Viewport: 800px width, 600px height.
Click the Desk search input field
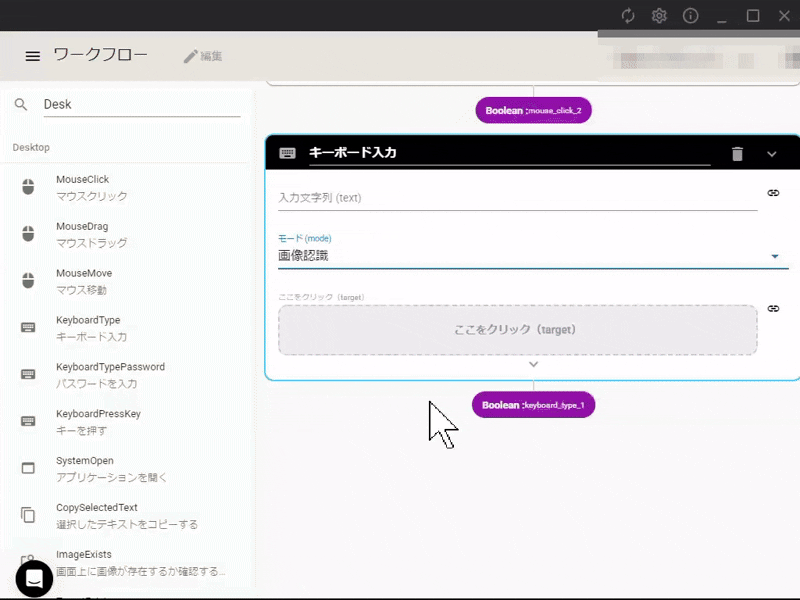(140, 104)
